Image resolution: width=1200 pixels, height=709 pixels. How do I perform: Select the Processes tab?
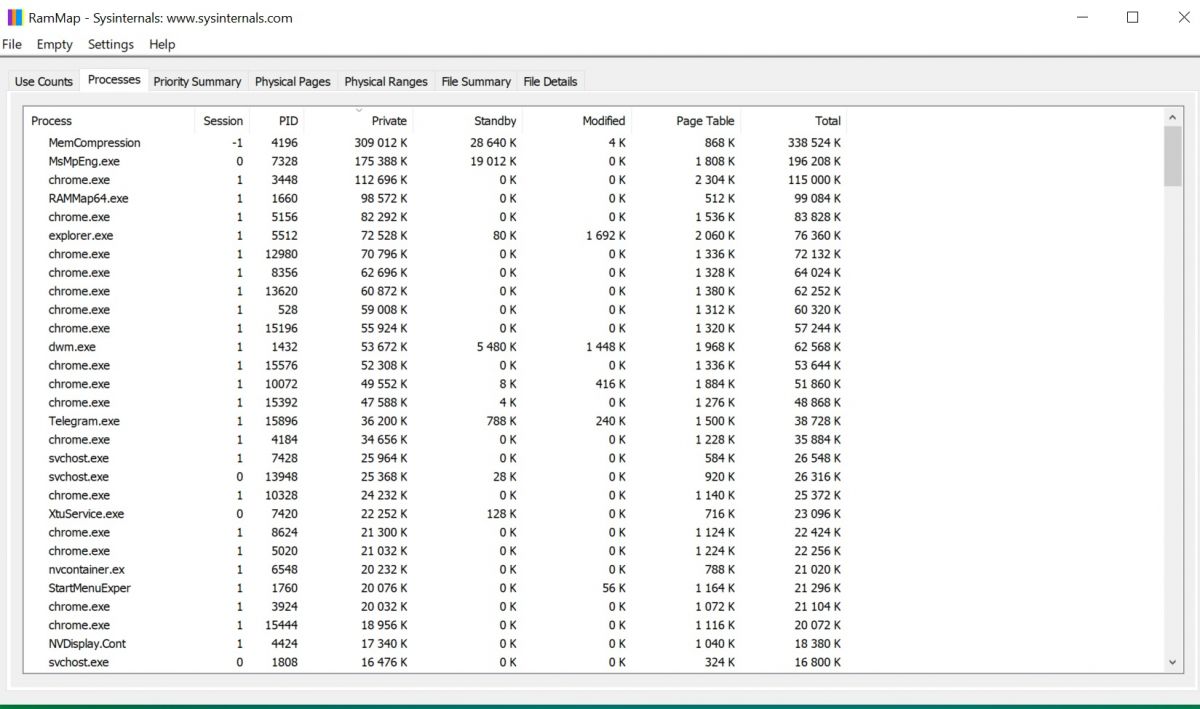pos(114,80)
